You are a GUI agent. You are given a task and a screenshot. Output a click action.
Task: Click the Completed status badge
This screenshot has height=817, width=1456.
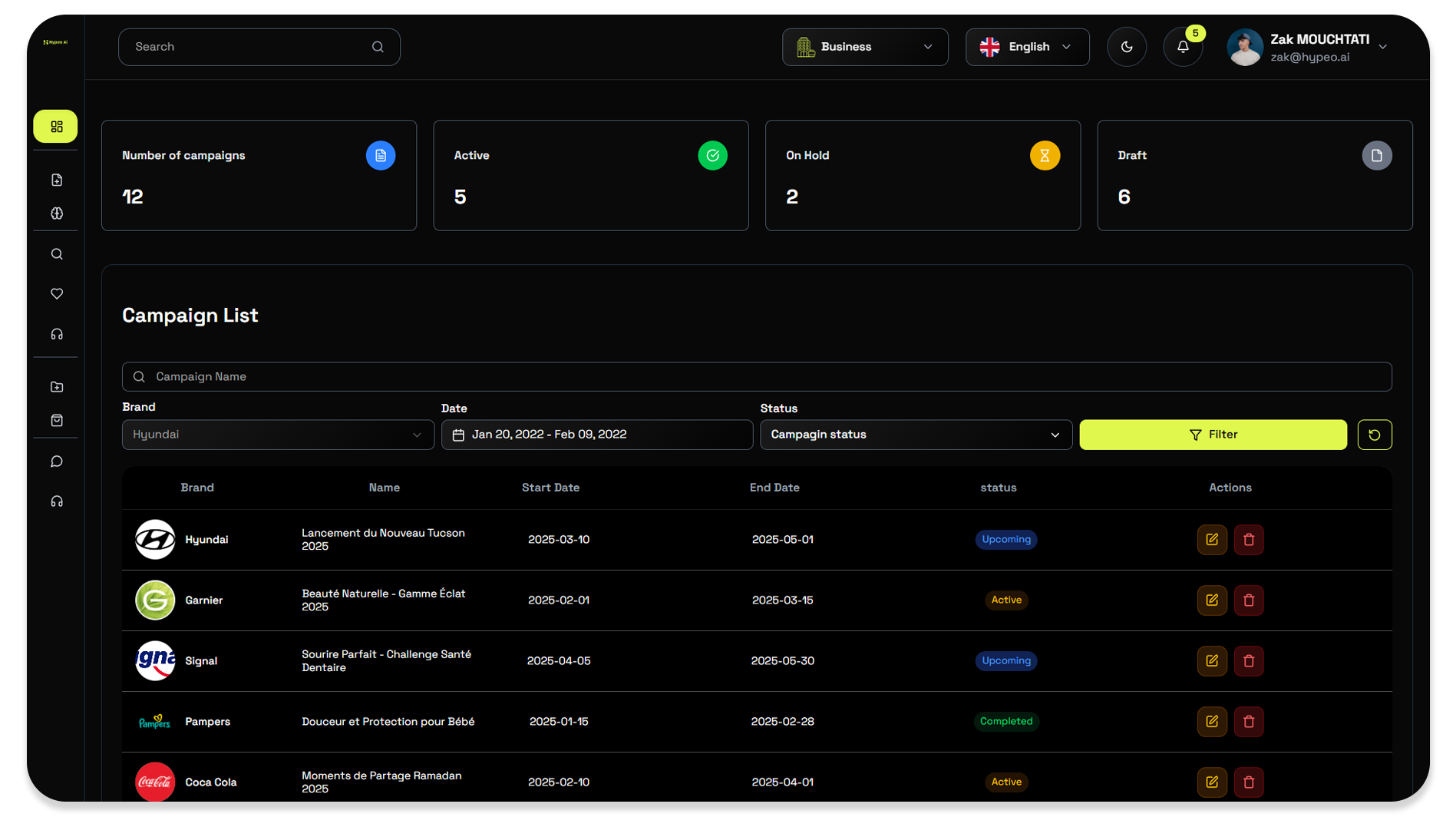pos(1006,722)
